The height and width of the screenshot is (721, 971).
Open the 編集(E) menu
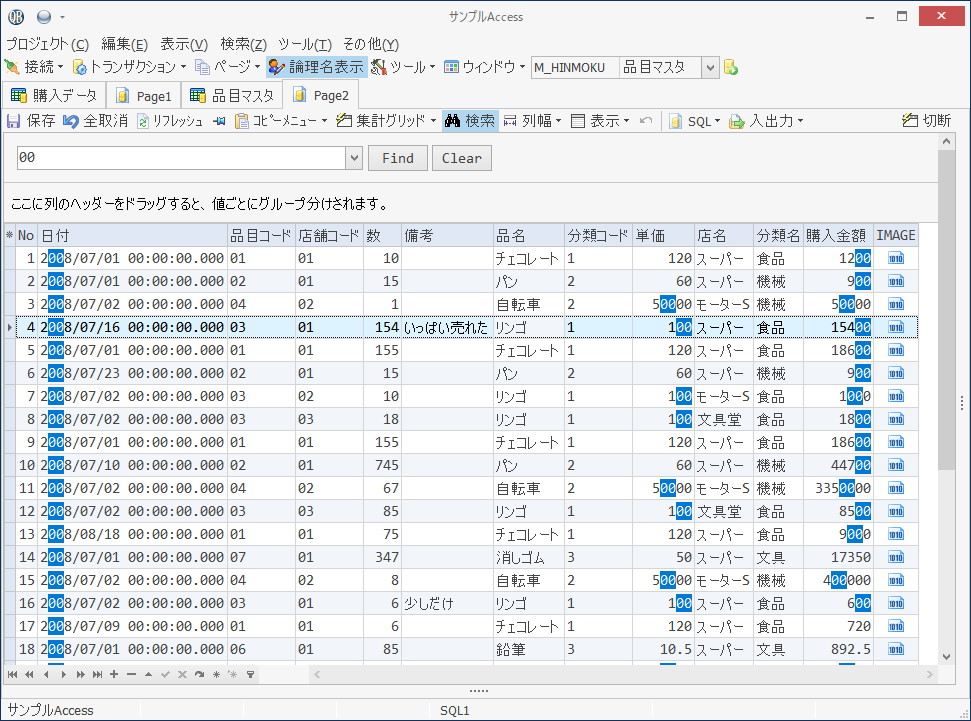124,44
